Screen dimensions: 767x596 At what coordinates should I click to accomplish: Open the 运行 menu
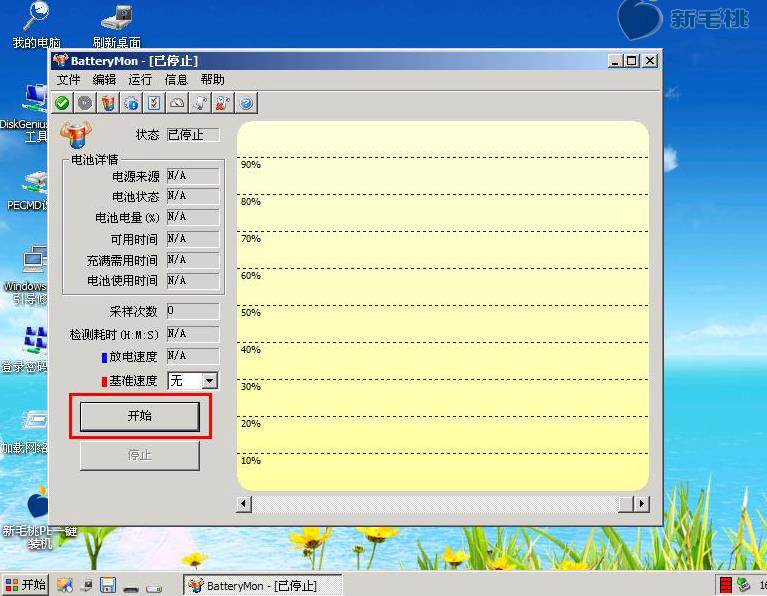(140, 80)
